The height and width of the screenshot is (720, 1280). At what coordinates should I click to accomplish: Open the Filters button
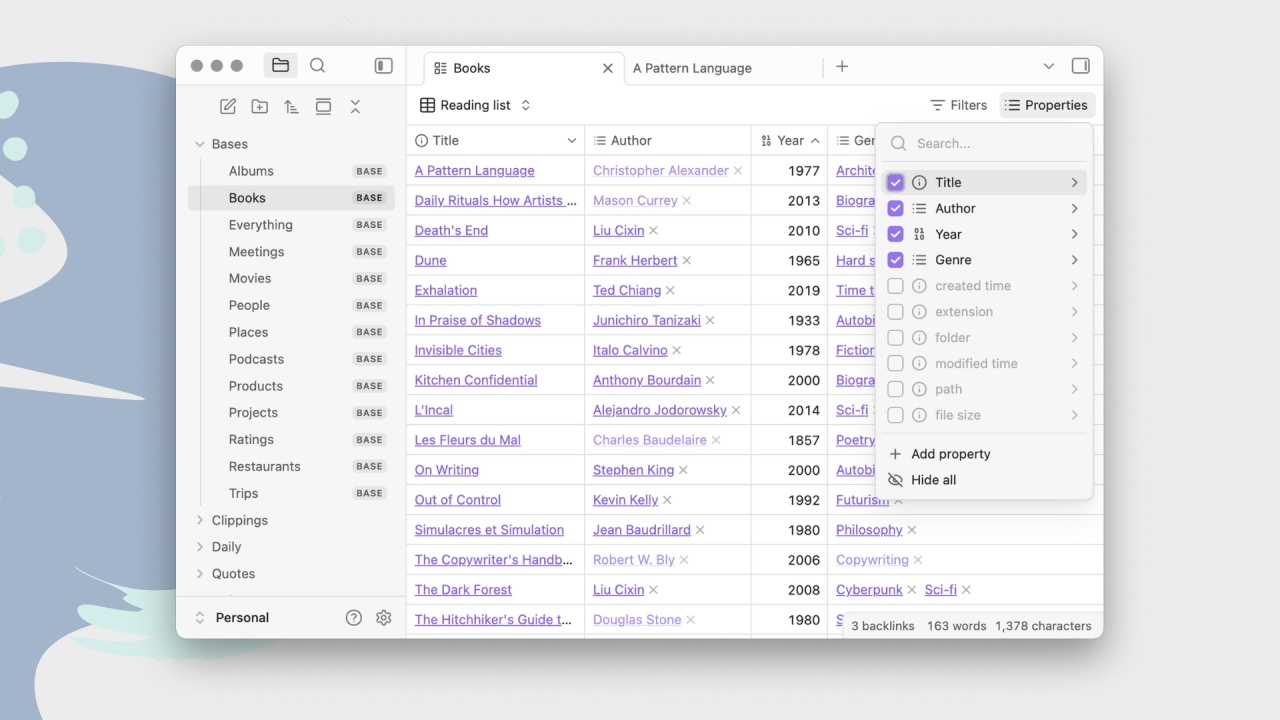[958, 105]
